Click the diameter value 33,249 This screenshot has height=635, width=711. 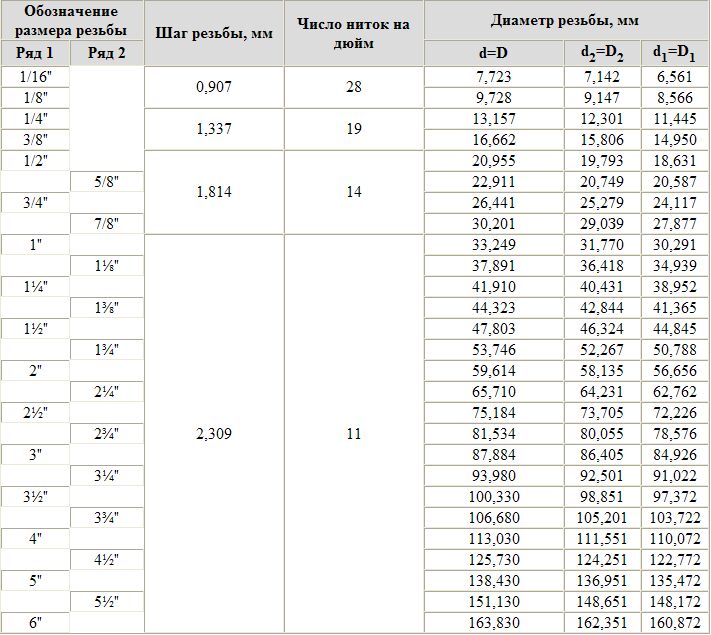(x=494, y=245)
